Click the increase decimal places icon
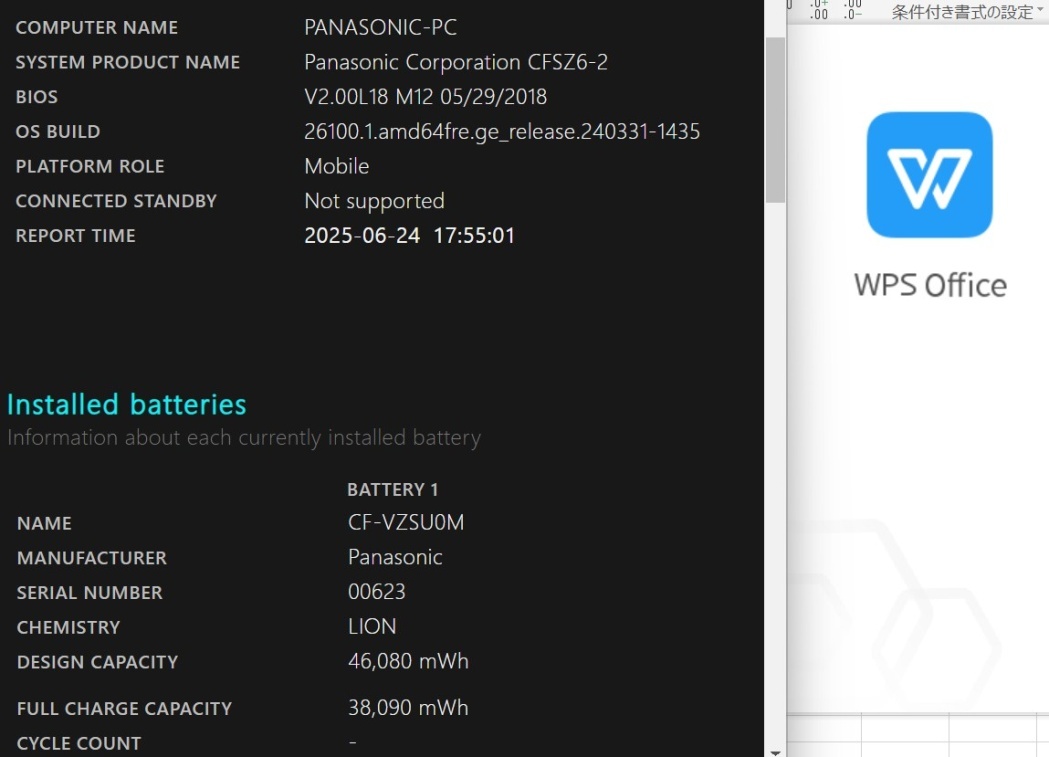The height and width of the screenshot is (757, 1049). (x=819, y=10)
